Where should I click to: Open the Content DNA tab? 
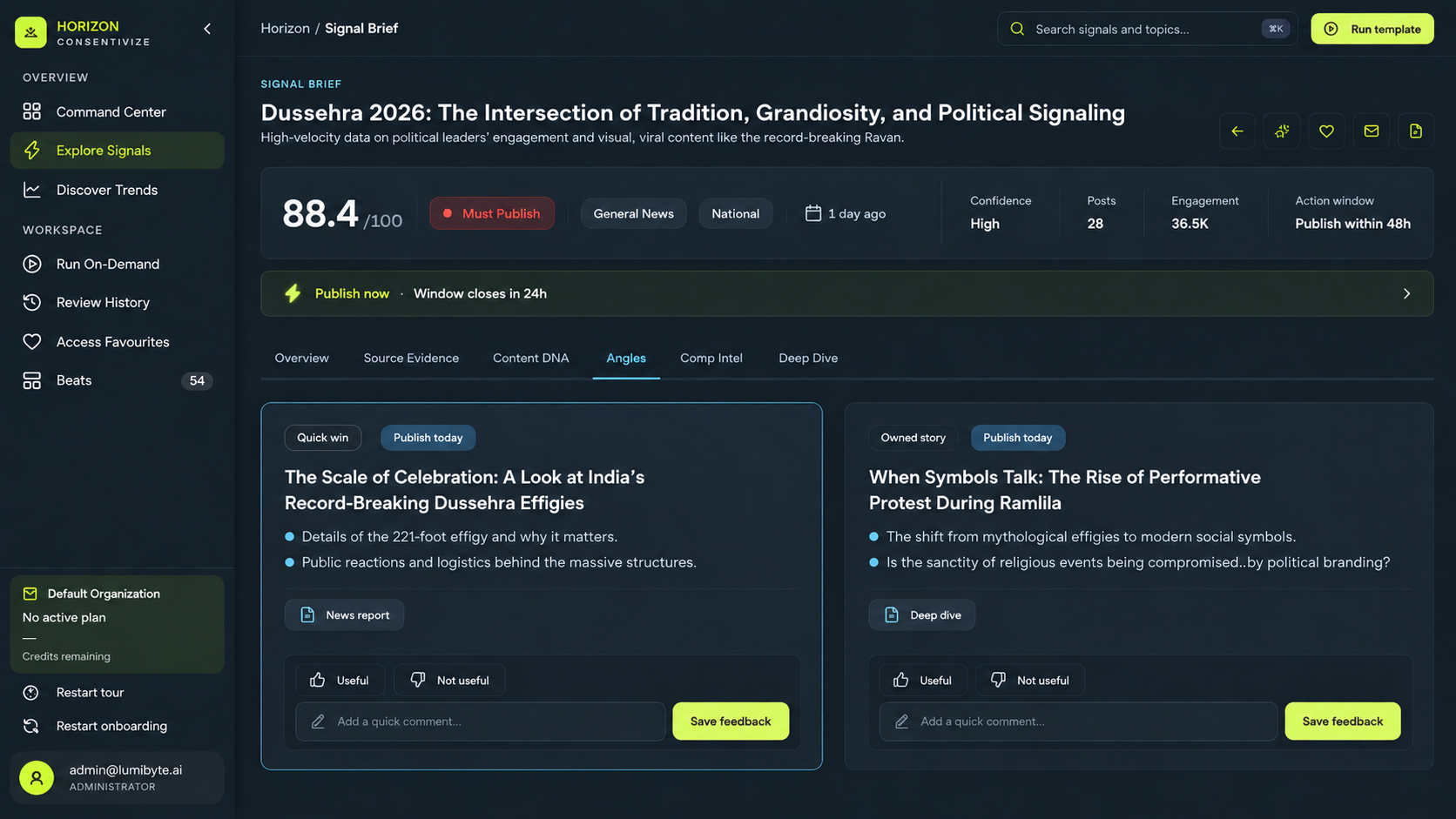[x=531, y=359]
